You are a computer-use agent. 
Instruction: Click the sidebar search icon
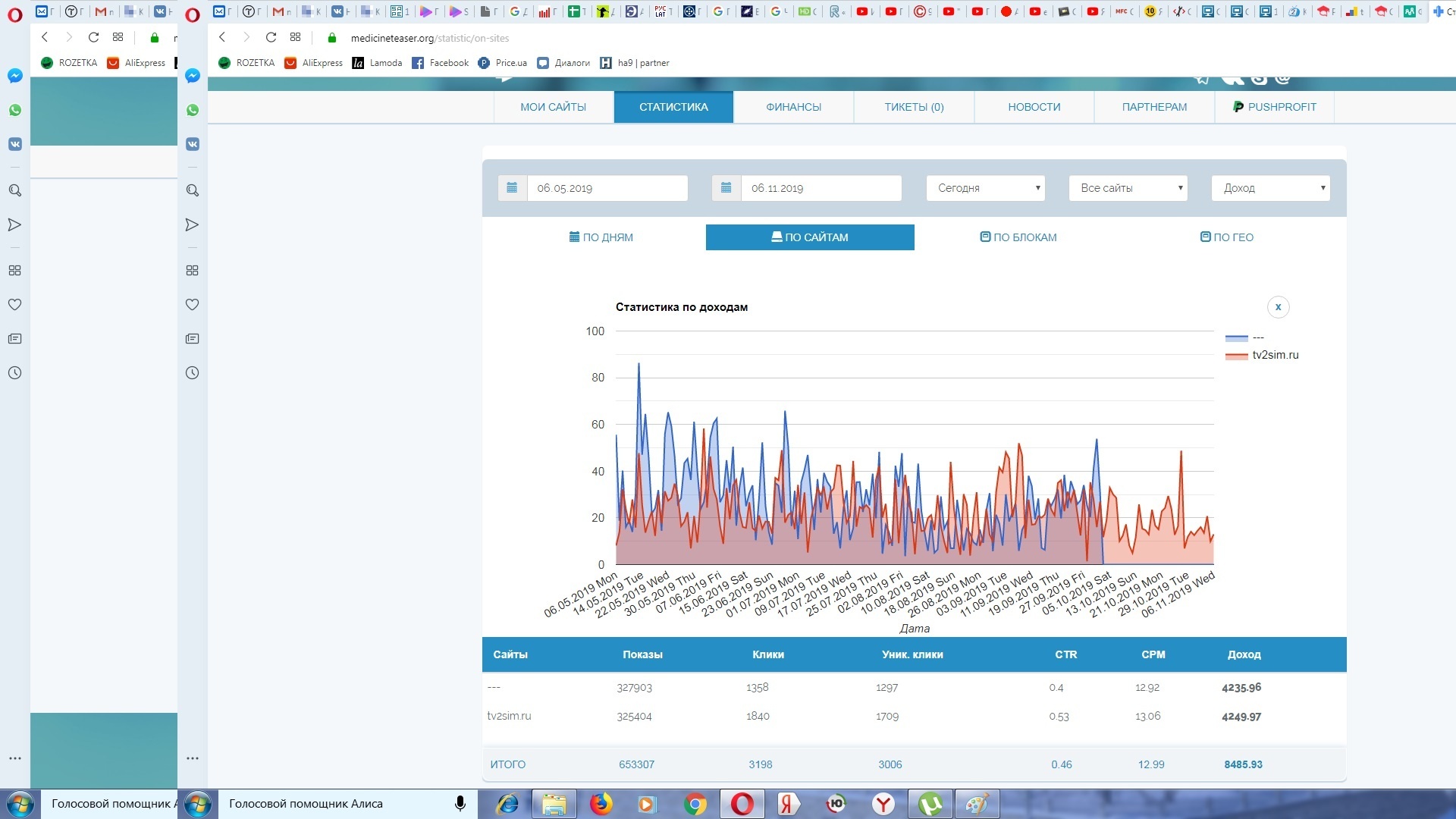pyautogui.click(x=193, y=190)
